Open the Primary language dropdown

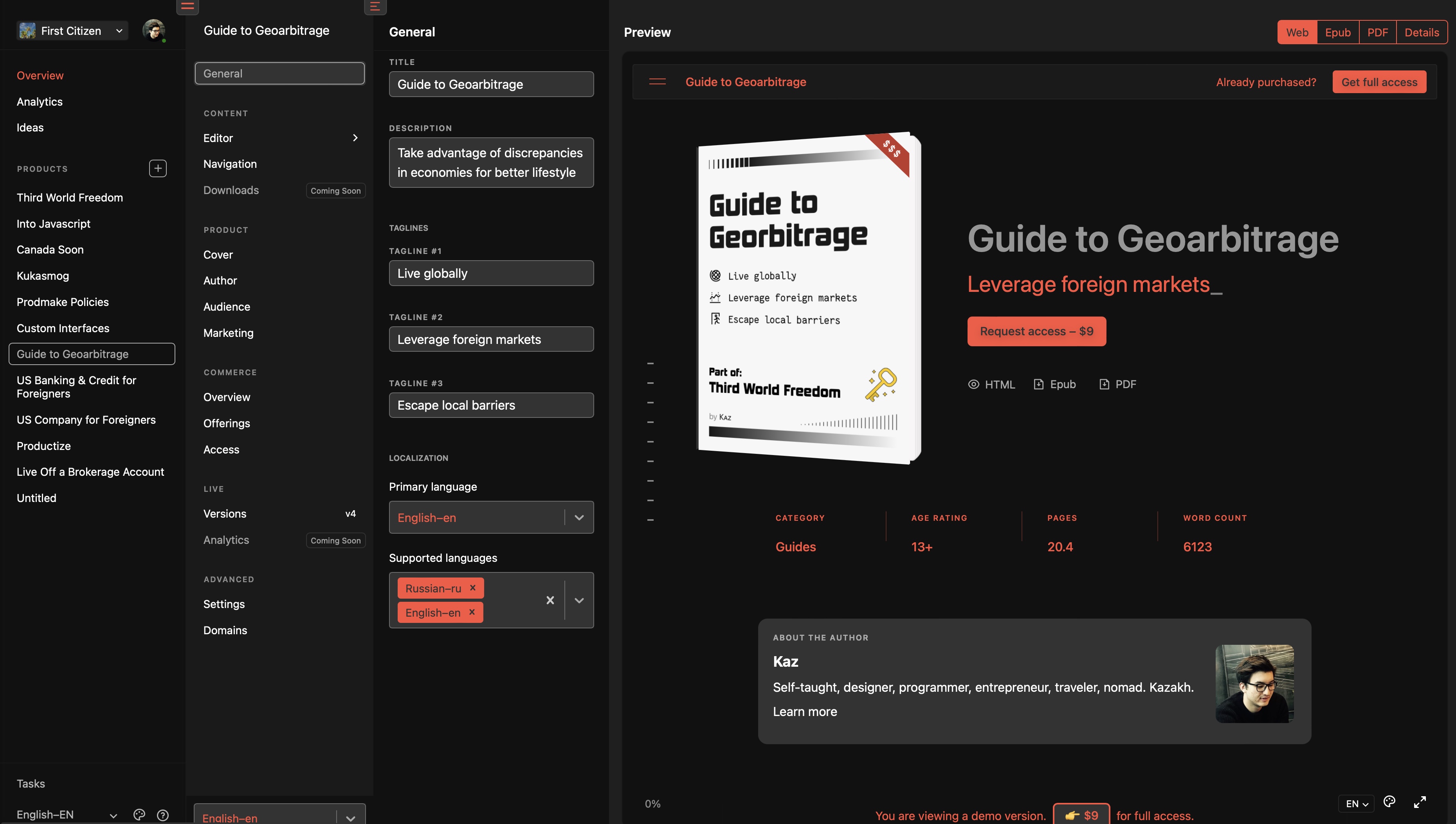pos(578,517)
